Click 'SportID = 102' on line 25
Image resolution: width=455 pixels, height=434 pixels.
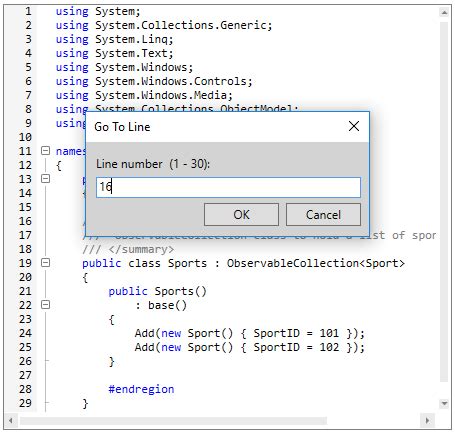click(296, 347)
